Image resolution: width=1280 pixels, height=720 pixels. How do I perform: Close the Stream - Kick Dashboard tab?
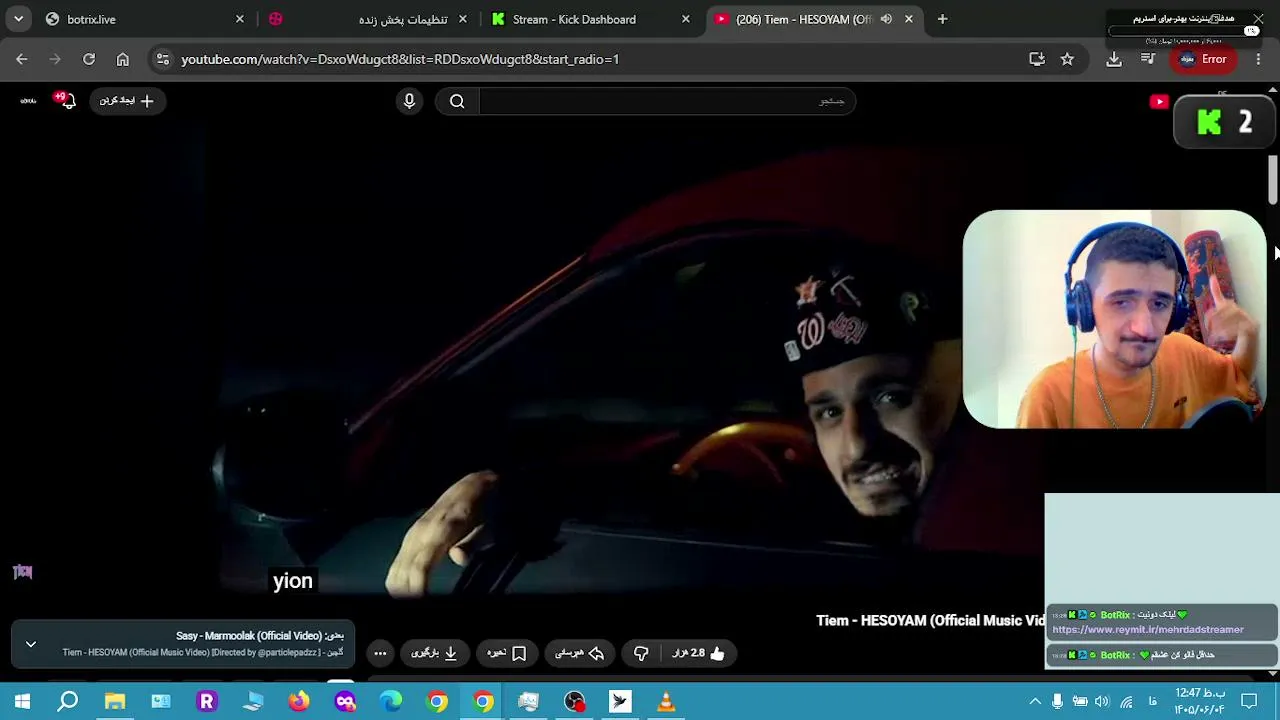[x=686, y=19]
